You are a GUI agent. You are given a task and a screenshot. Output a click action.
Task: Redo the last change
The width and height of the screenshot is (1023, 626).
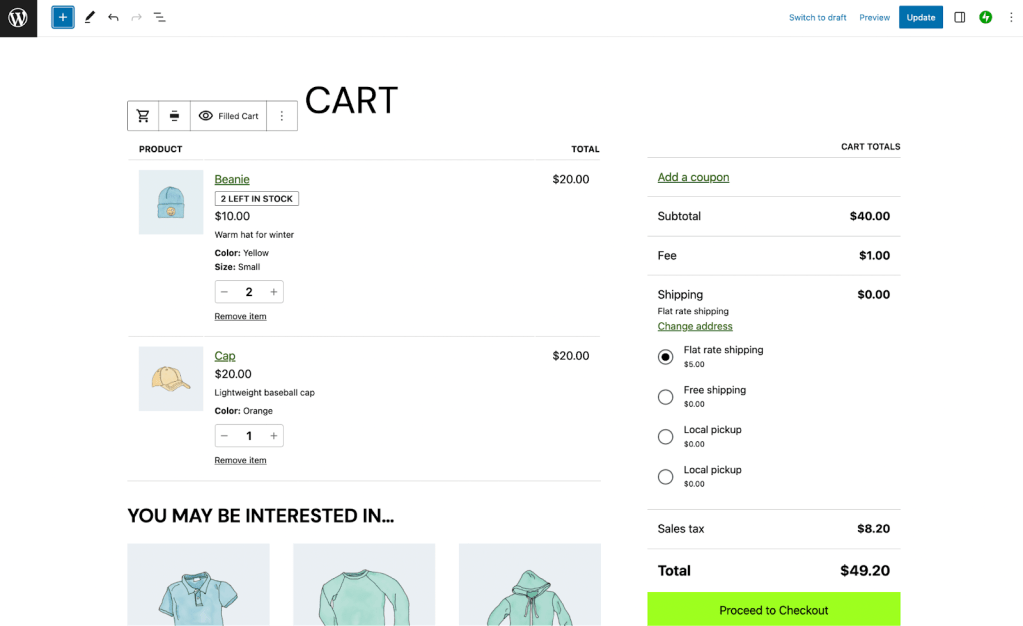click(136, 17)
